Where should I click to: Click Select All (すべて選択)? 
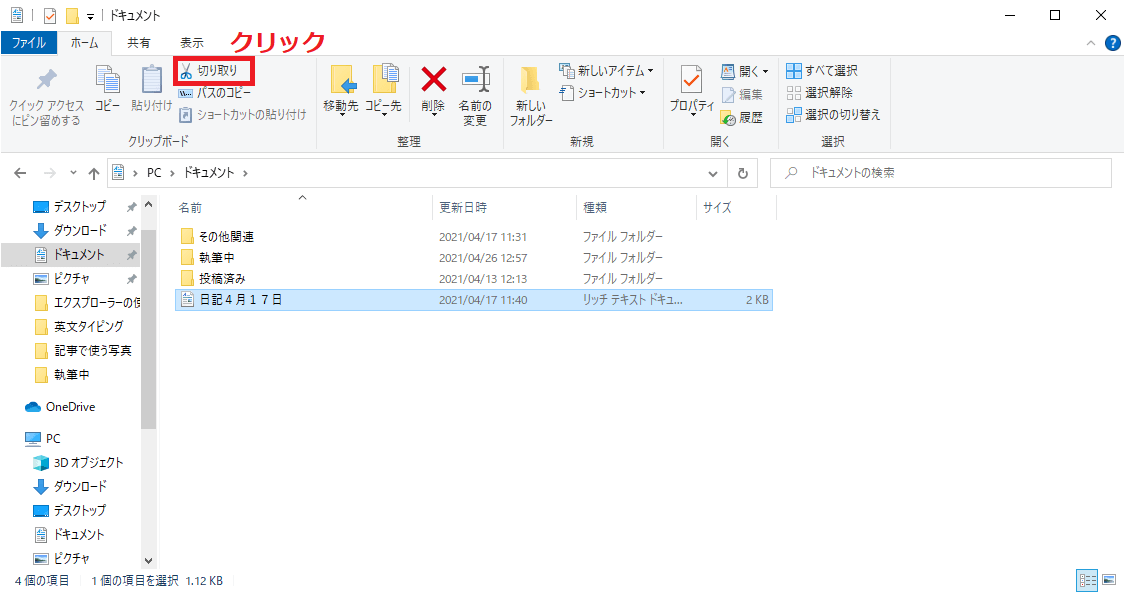tap(822, 70)
